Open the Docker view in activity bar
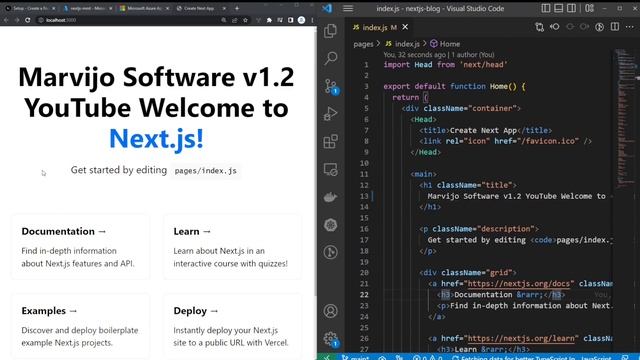 tap(331, 197)
